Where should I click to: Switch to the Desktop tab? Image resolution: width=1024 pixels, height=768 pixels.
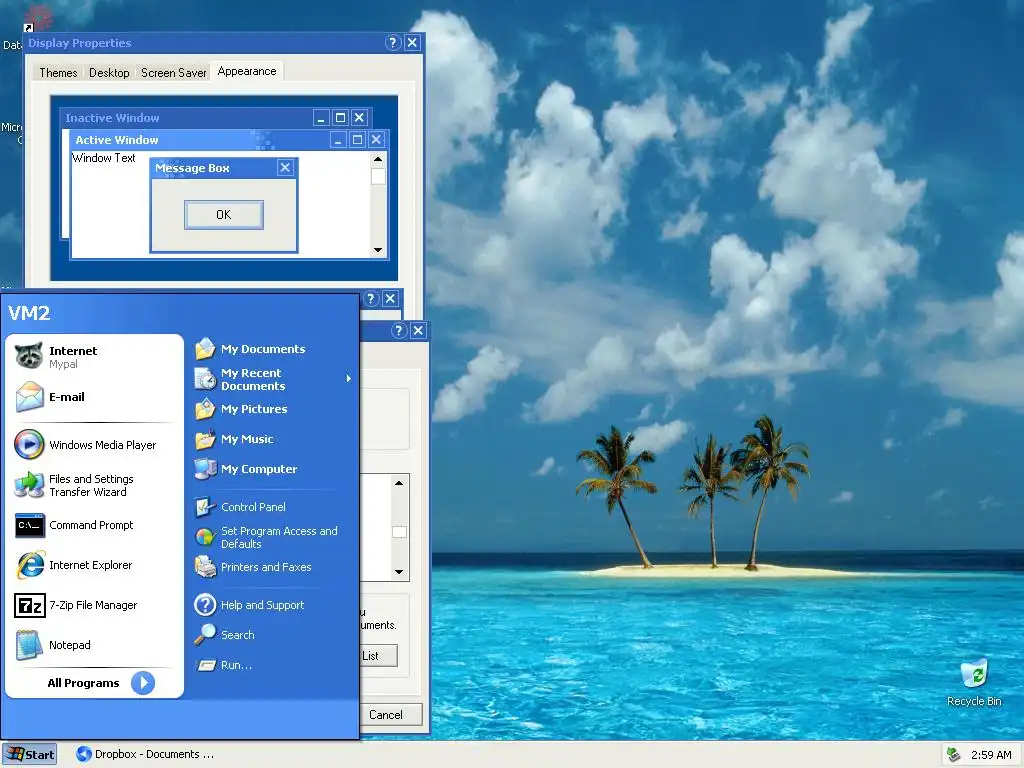click(x=109, y=72)
